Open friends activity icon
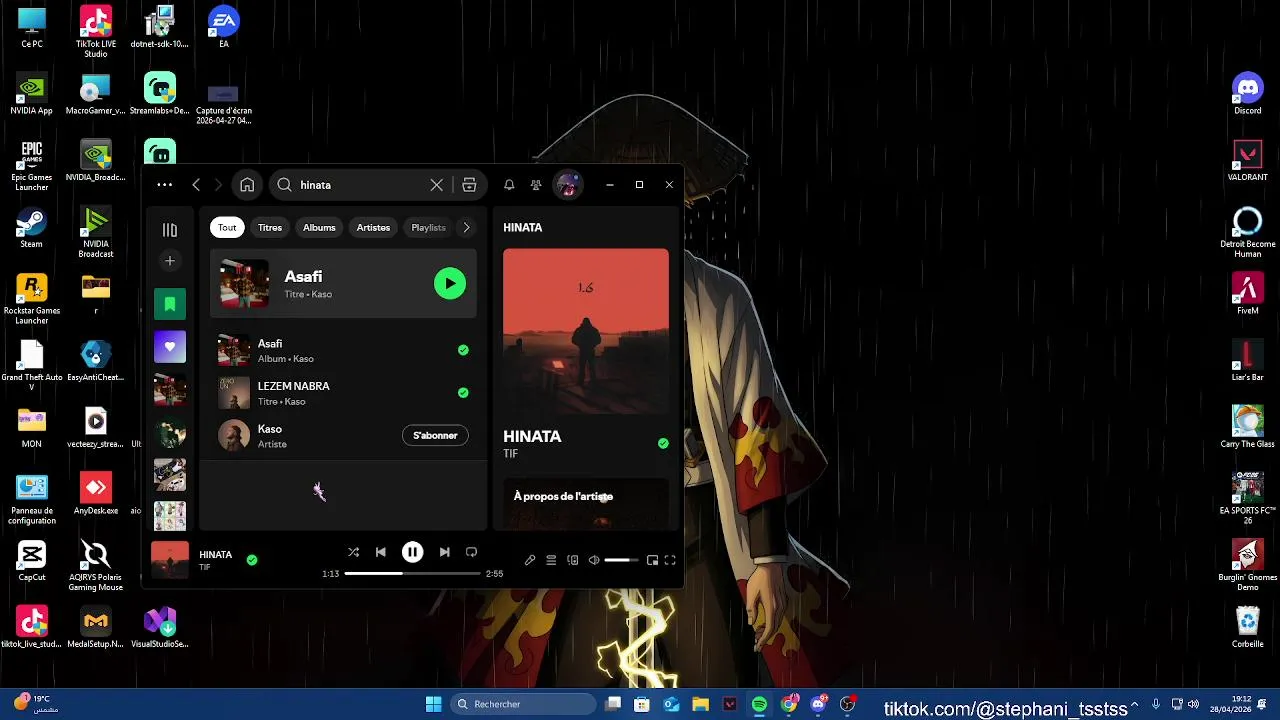This screenshot has width=1280, height=720. 536,185
